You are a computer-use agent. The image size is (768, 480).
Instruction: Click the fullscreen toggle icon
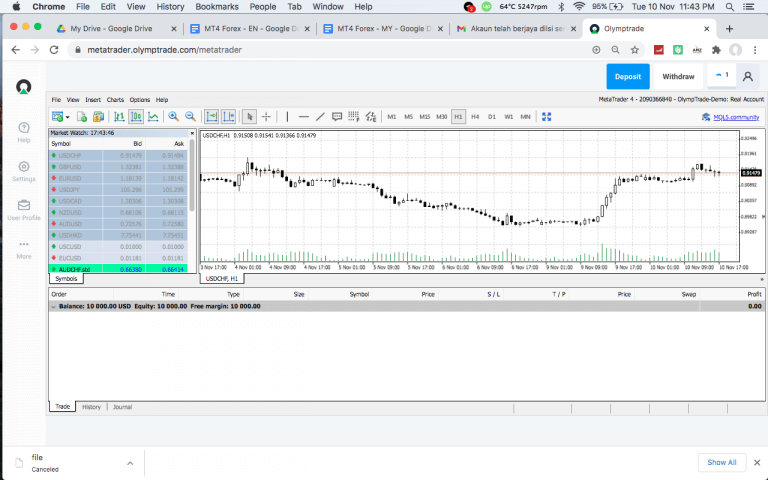pos(547,117)
